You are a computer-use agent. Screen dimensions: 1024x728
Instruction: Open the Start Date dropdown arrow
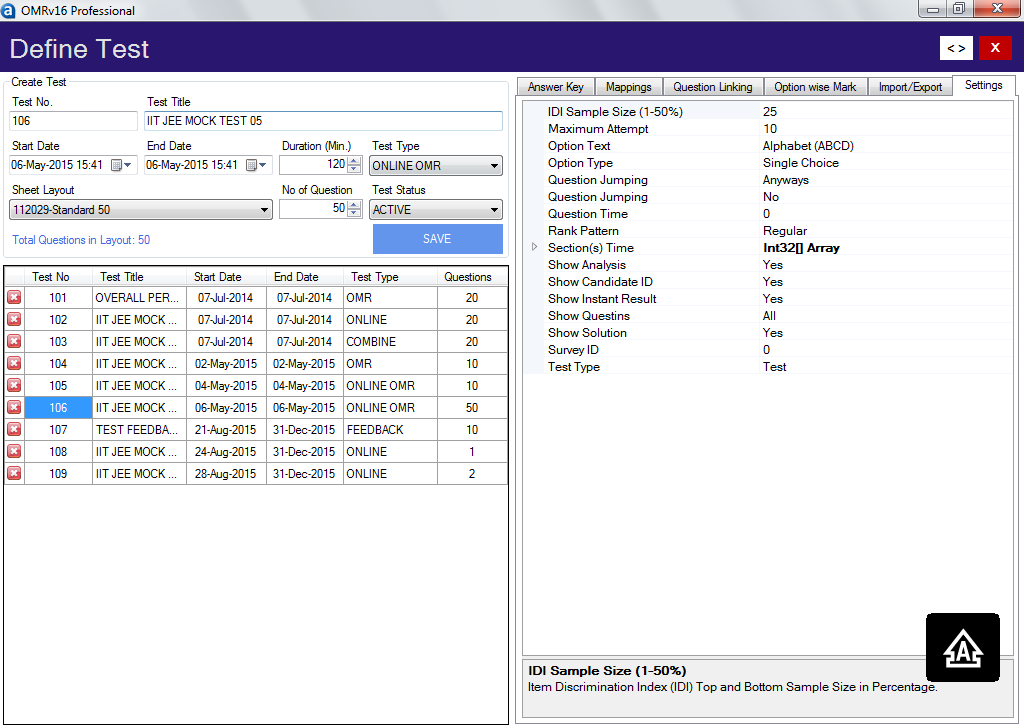(128, 165)
